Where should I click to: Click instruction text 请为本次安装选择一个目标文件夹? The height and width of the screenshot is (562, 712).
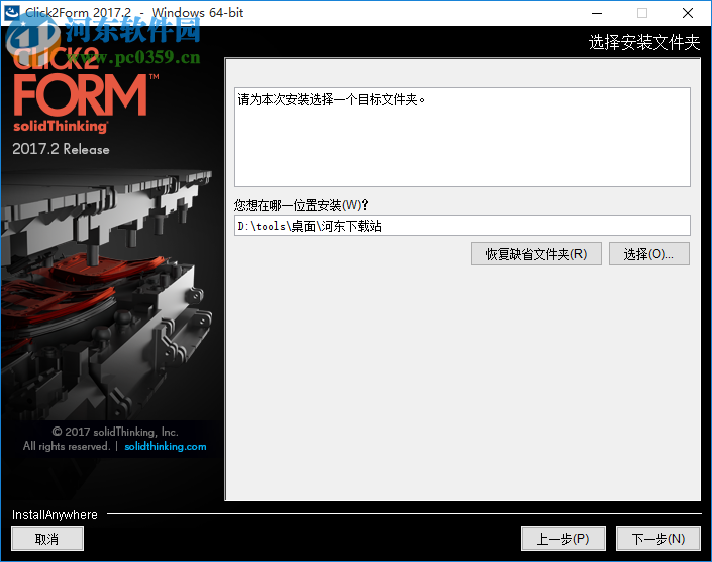331,99
